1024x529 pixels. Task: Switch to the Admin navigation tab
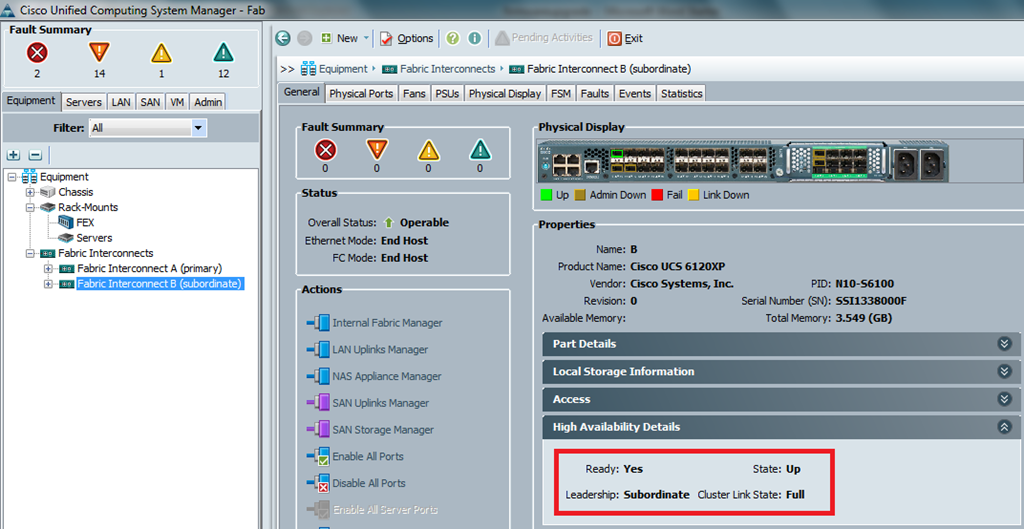pyautogui.click(x=208, y=102)
